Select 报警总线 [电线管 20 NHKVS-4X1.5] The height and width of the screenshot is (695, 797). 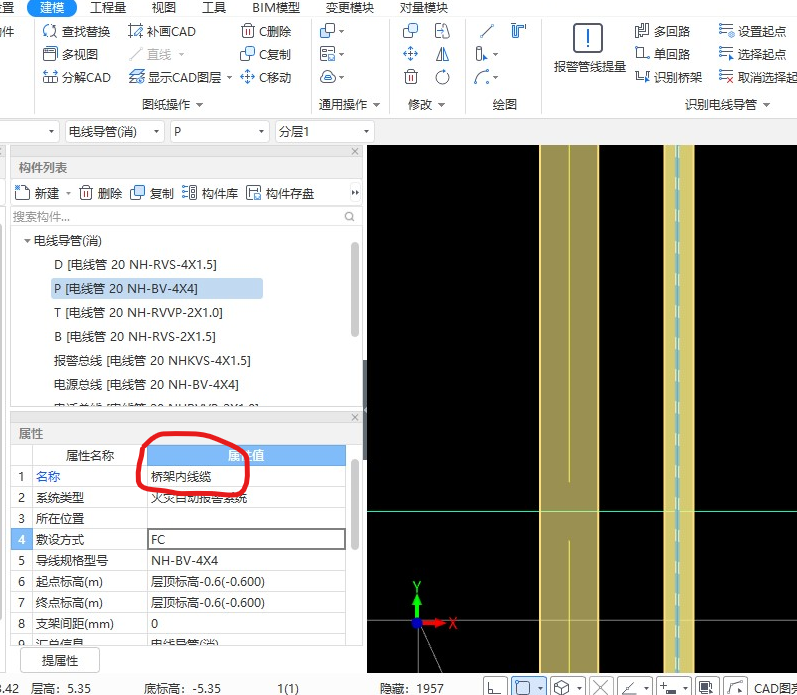pos(152,360)
